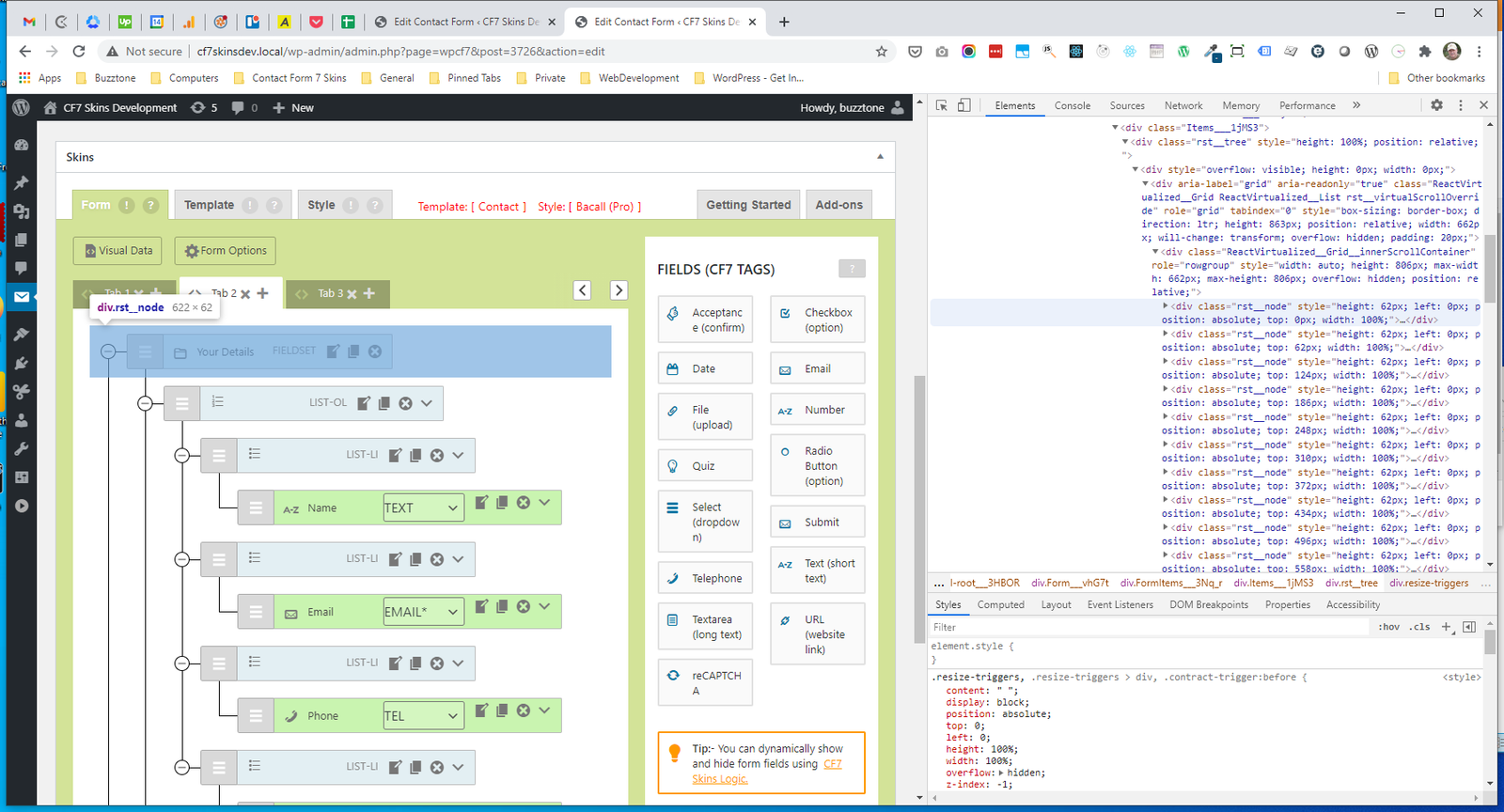Click the drag handle on LIST-OL row
Screen dimensions: 1504x812
tap(181, 403)
